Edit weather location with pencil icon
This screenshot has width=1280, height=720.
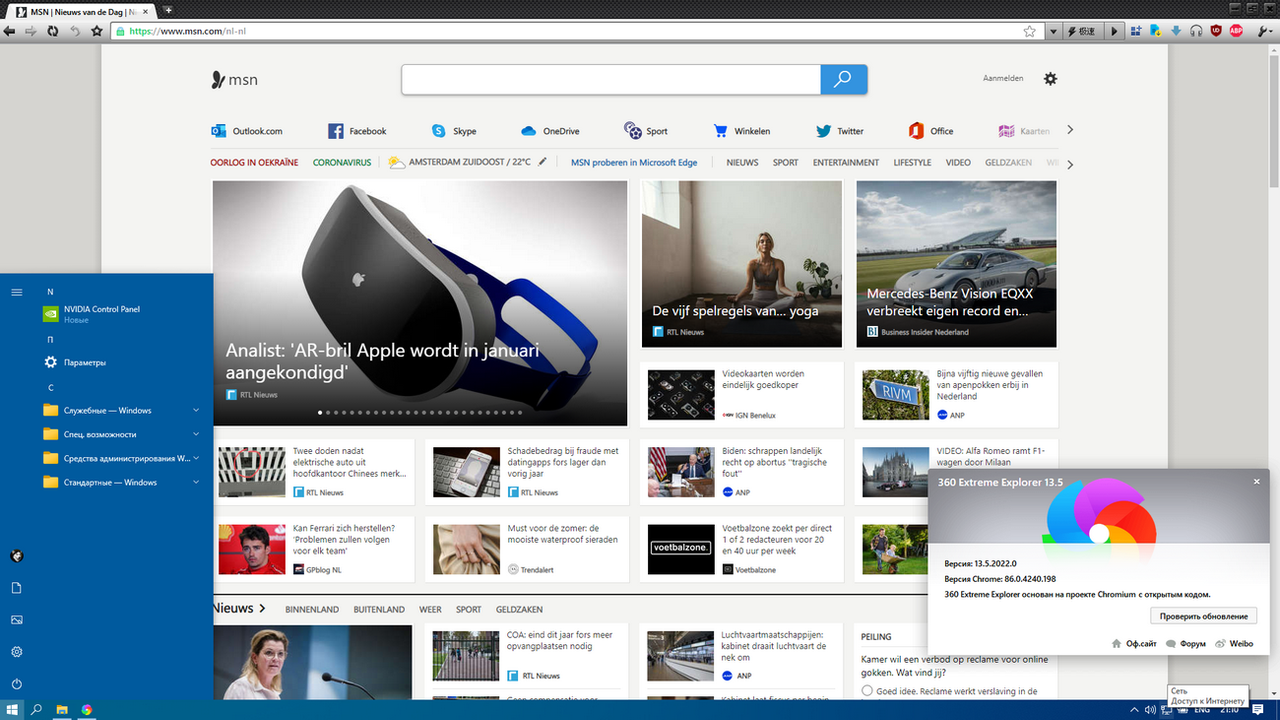tap(543, 161)
